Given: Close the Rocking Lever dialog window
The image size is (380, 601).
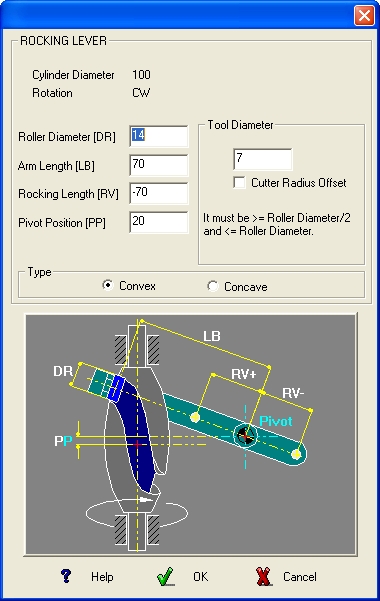Looking at the screenshot, I should tap(364, 16).
